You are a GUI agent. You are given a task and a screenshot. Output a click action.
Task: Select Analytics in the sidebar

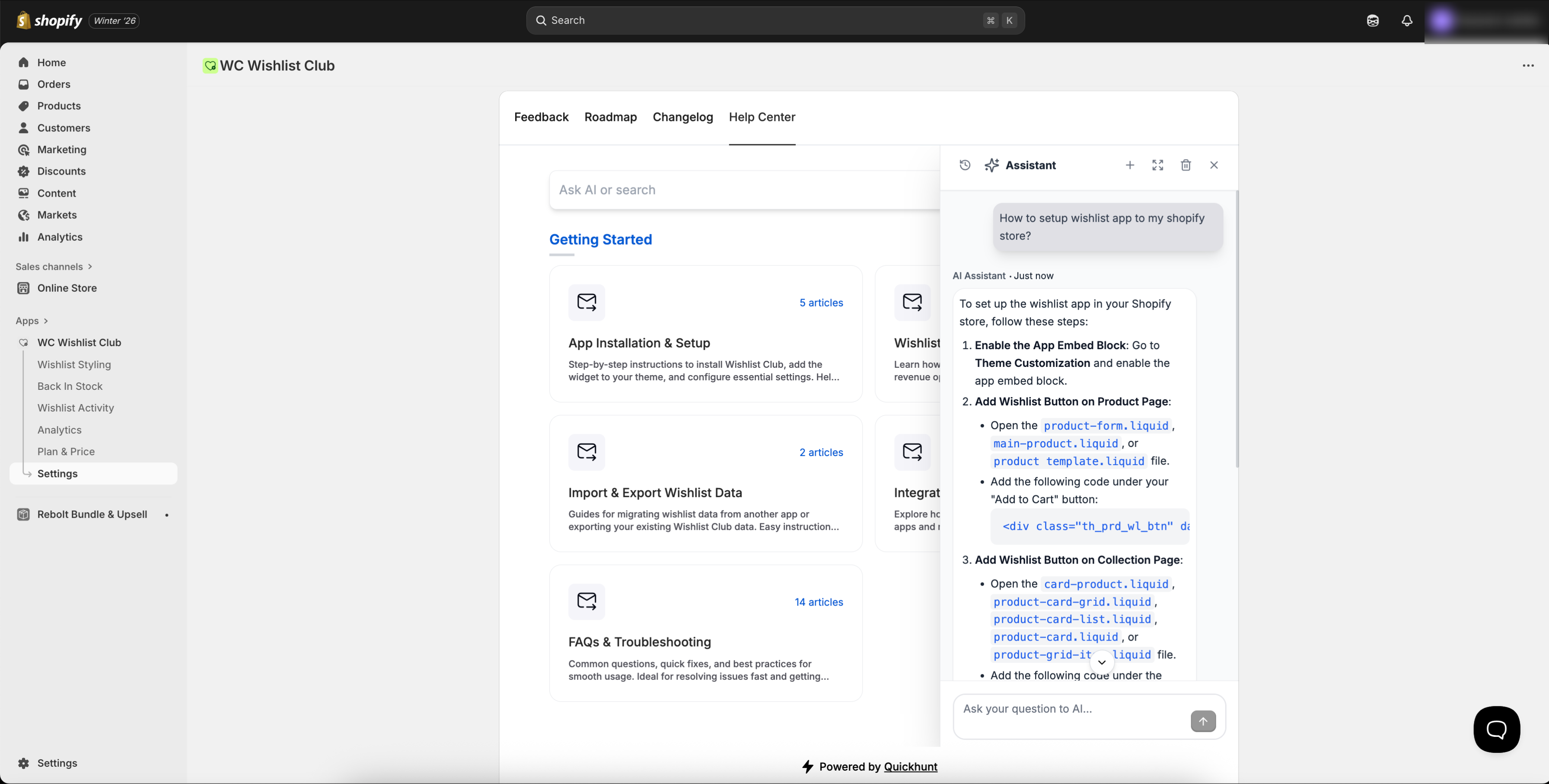pos(60,237)
